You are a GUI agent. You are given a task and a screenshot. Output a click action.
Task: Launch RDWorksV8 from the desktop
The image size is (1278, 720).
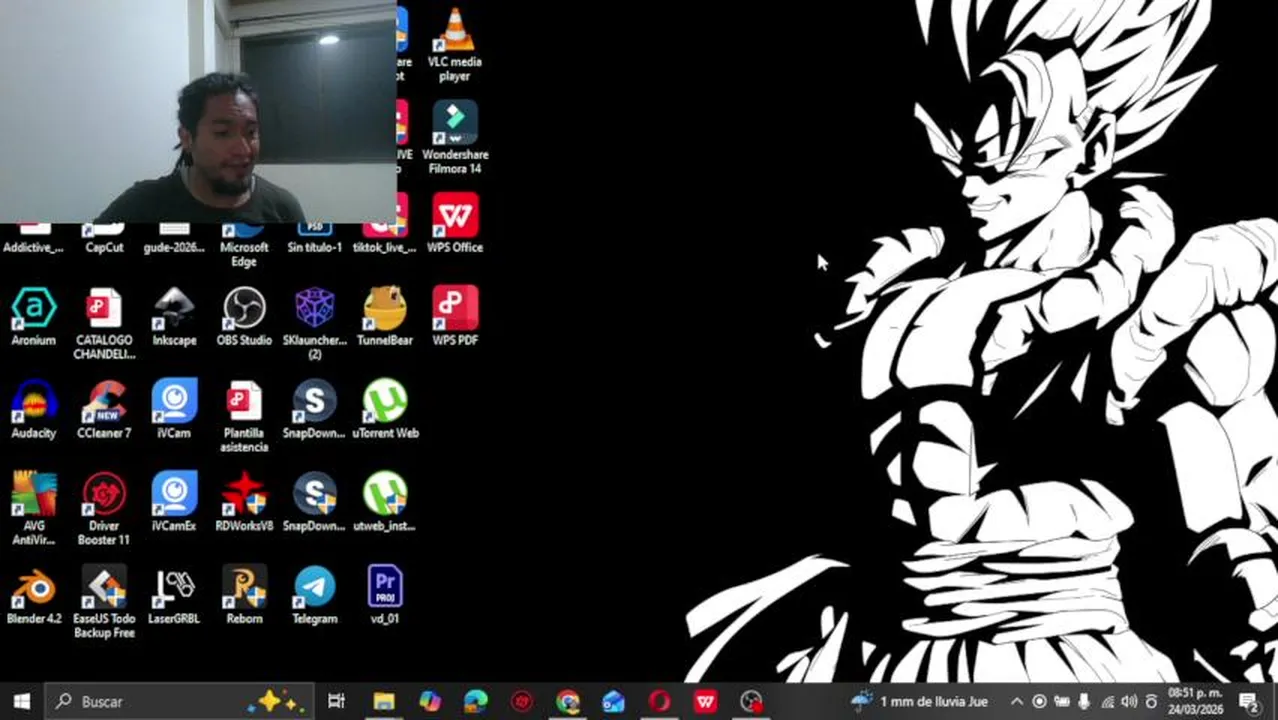pos(244,502)
